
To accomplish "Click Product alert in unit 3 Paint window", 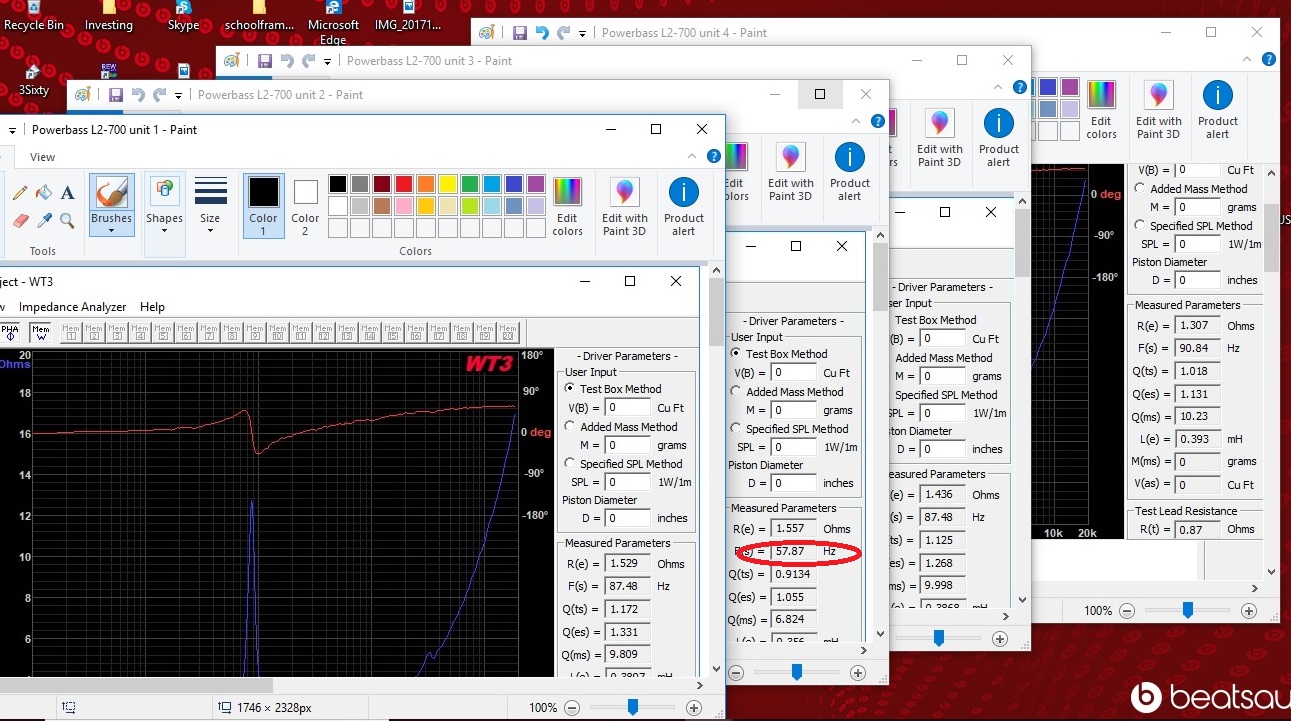I will click(x=999, y=138).
